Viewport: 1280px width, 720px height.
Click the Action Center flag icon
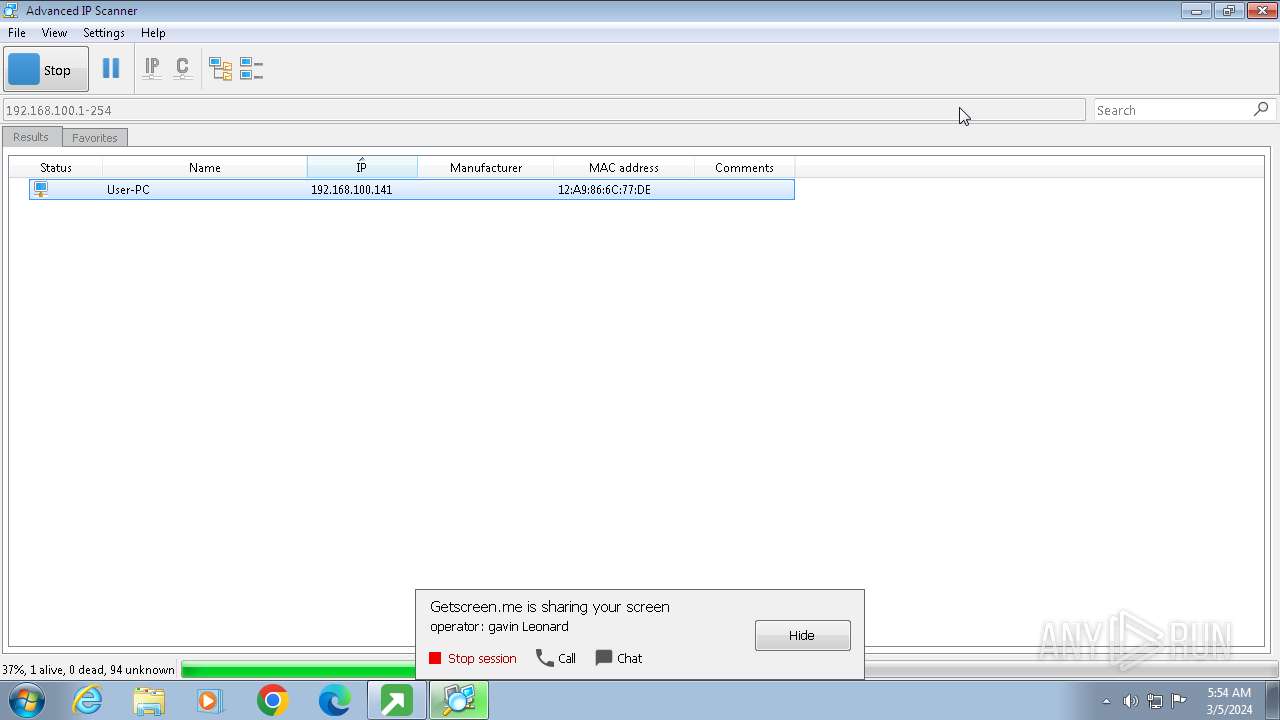1179,701
